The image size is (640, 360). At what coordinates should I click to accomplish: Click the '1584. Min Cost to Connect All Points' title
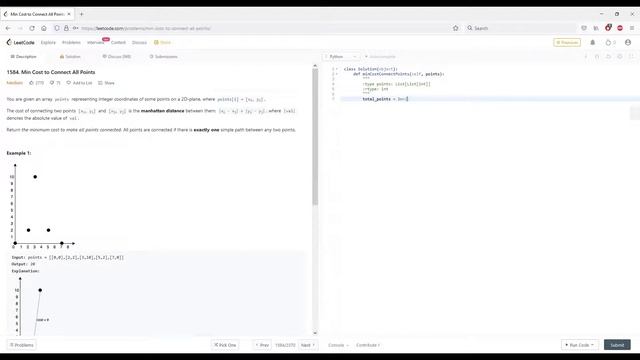[51, 72]
